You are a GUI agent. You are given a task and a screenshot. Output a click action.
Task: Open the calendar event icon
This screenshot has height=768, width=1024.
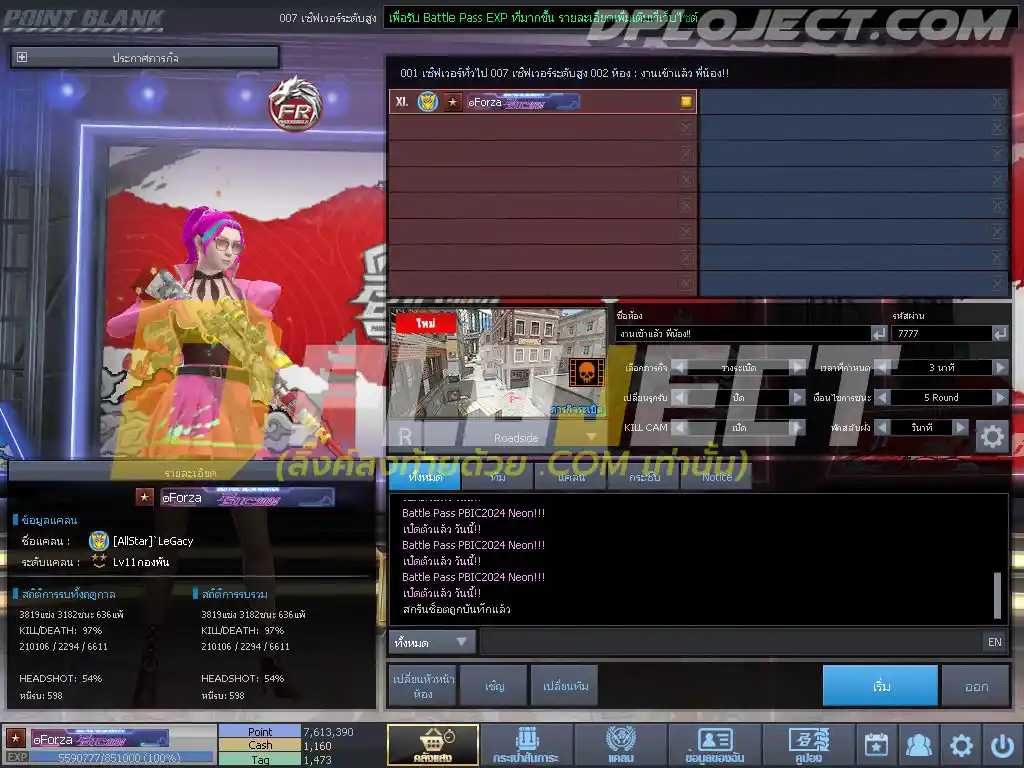(876, 744)
